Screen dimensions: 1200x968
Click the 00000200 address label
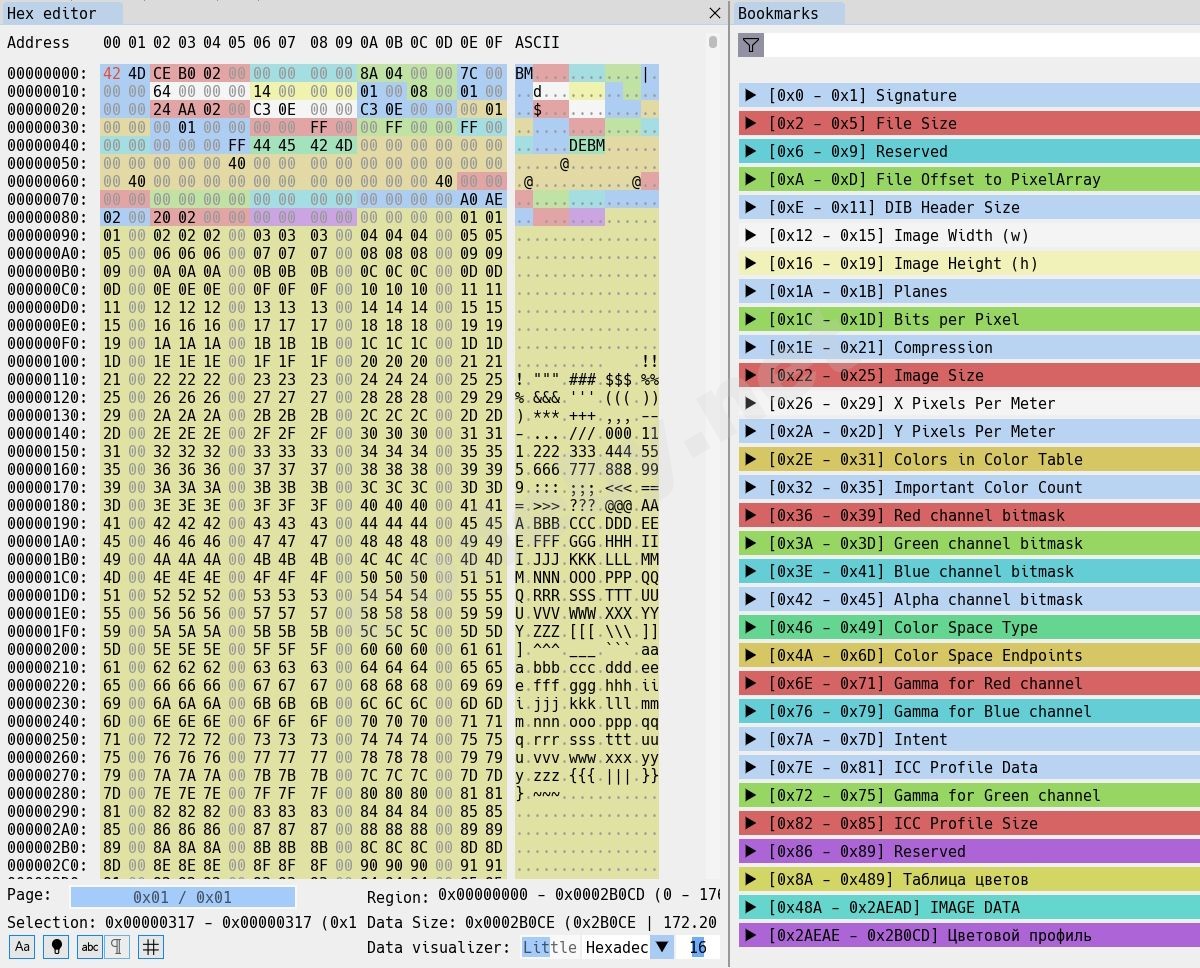(47, 650)
